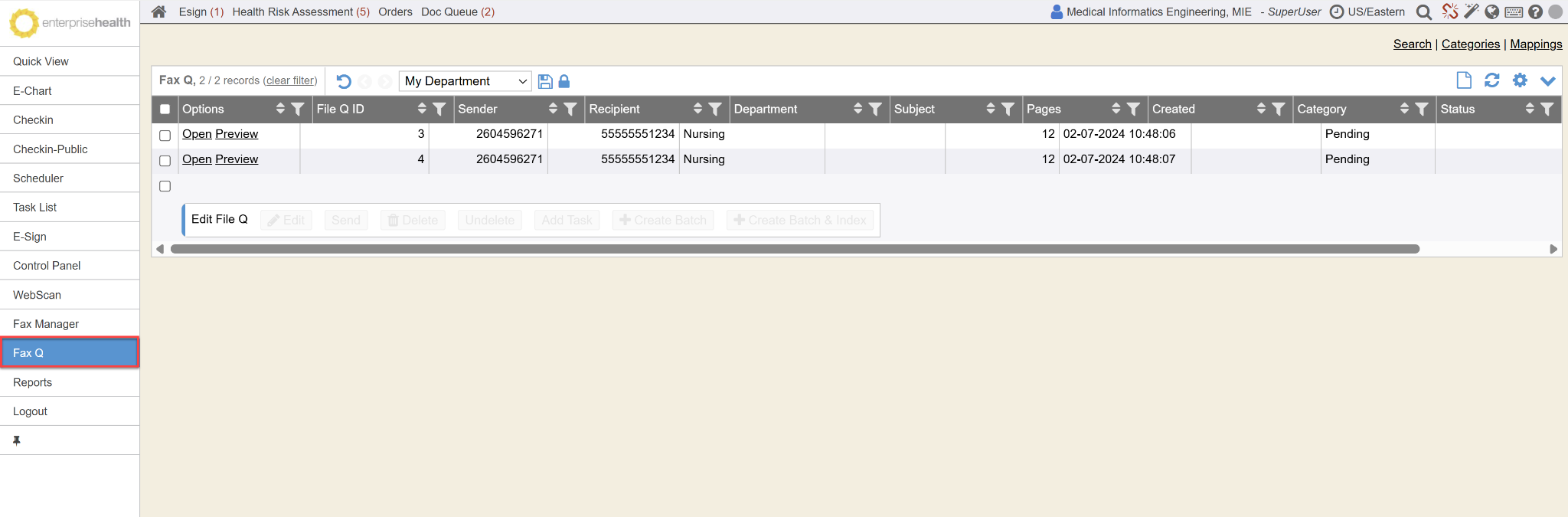Expand the blue chevron down arrow
Viewport: 1568px width, 517px height.
[x=1547, y=81]
